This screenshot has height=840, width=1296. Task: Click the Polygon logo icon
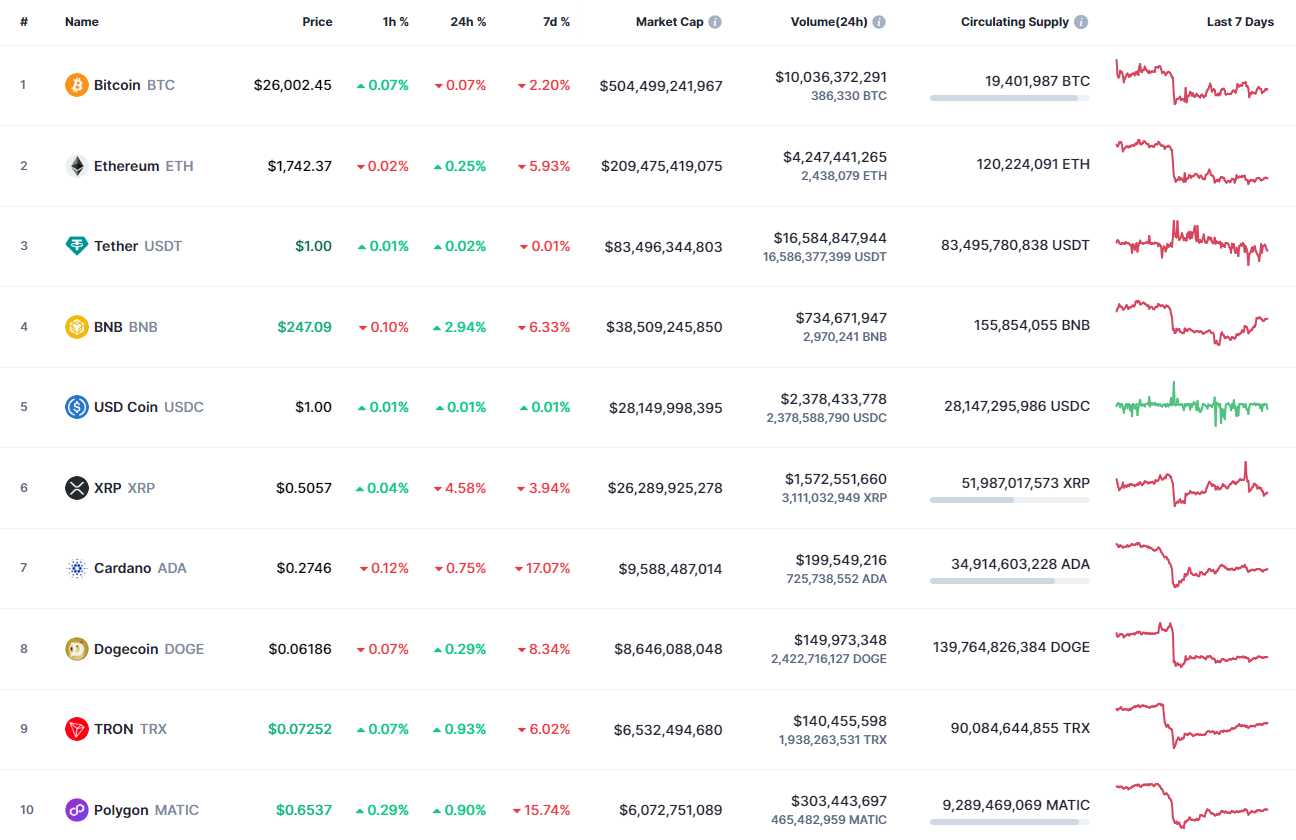75,809
